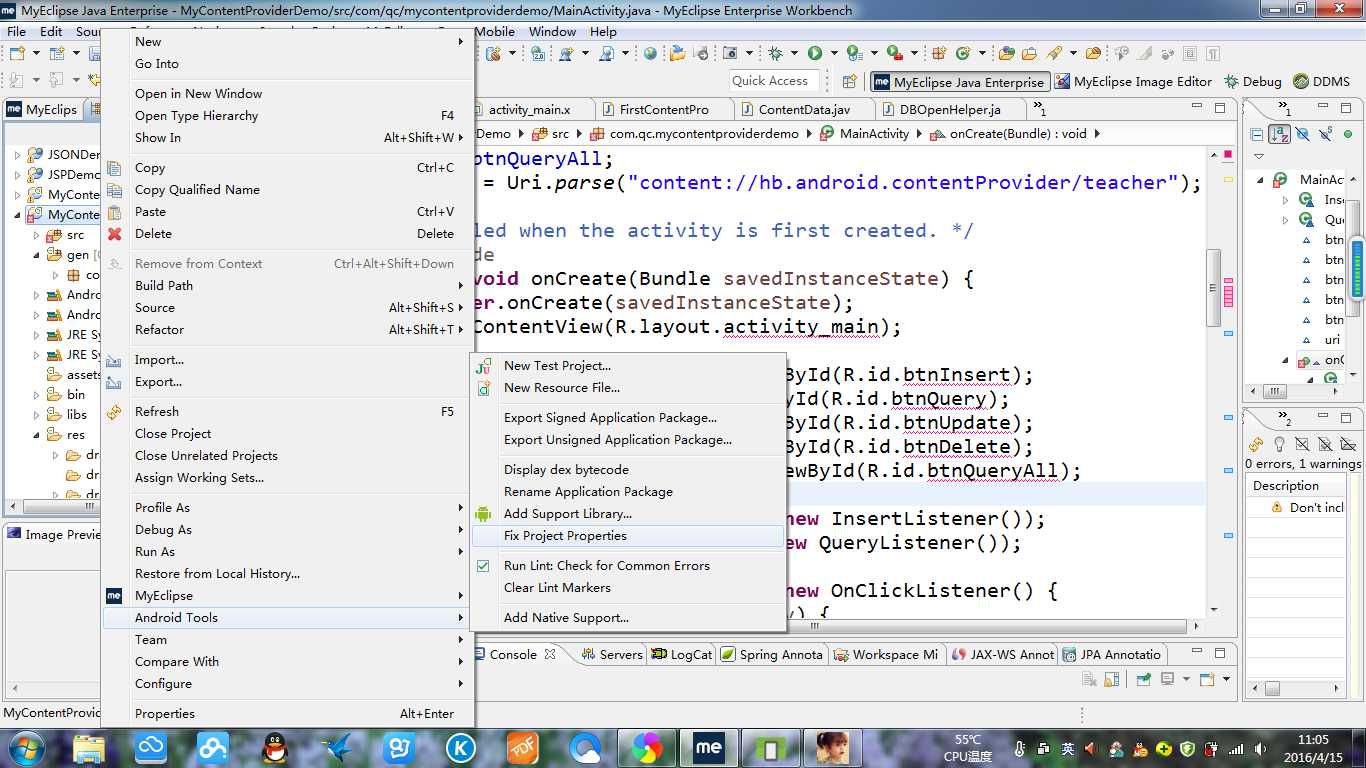Choose Fix Project Properties
1366x768 pixels.
(628, 536)
